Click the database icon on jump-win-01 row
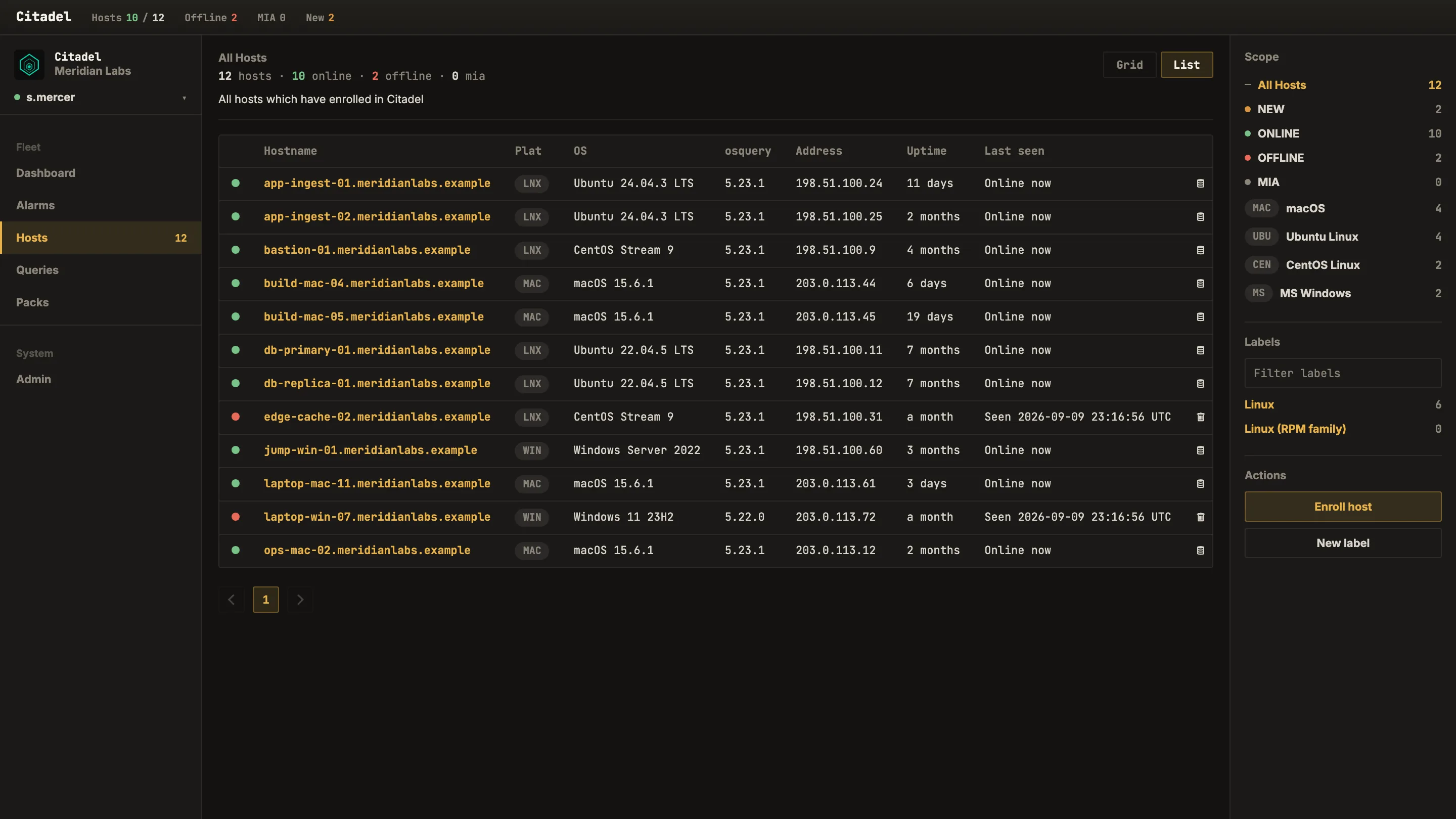 [x=1201, y=450]
